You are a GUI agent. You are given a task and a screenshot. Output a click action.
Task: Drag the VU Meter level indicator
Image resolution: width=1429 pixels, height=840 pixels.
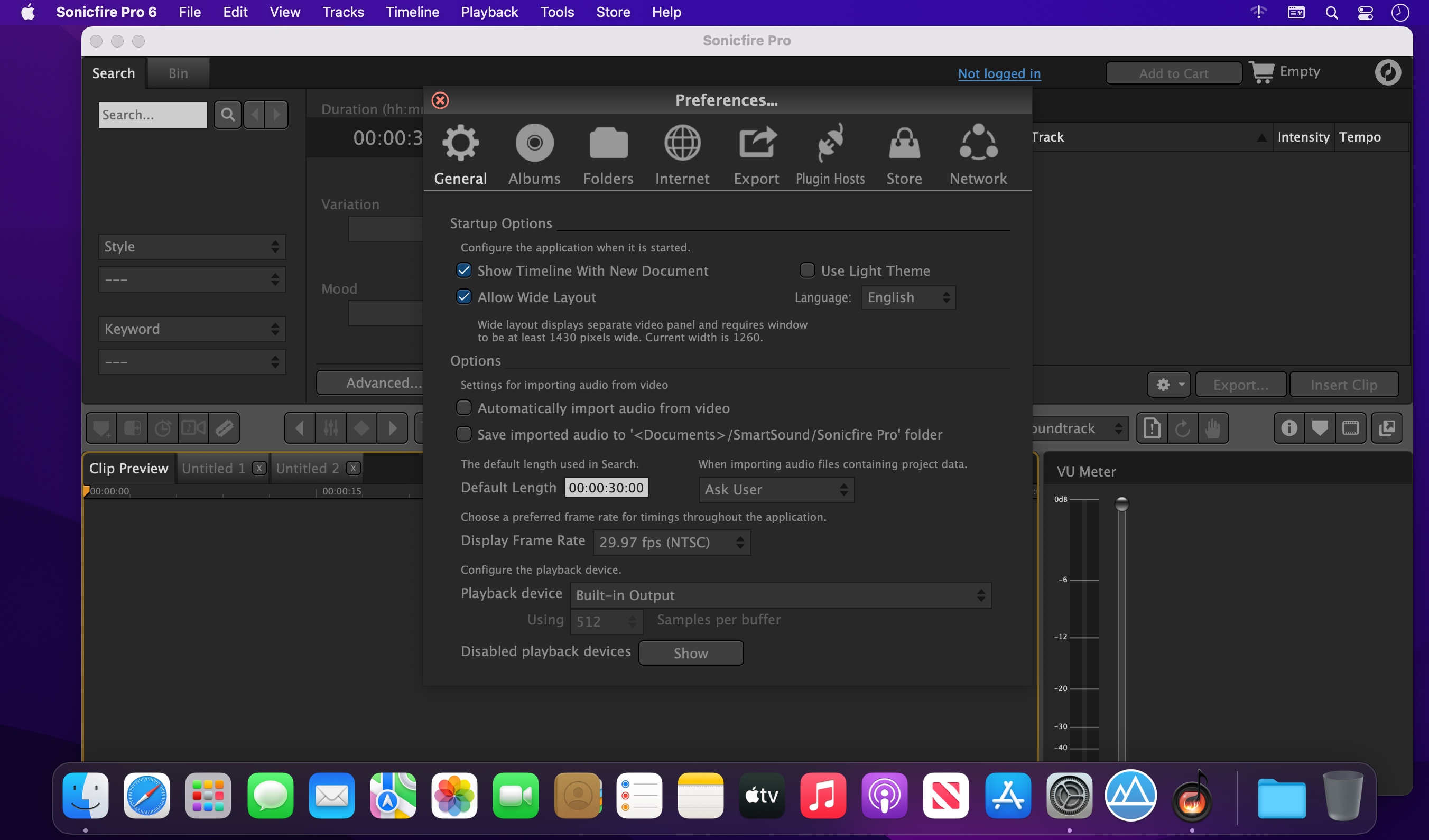pyautogui.click(x=1122, y=504)
